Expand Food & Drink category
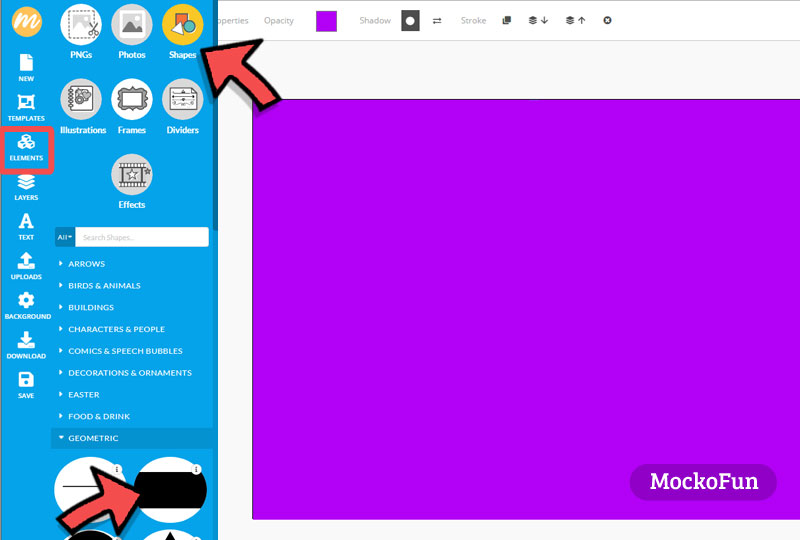The width and height of the screenshot is (800, 540). (99, 416)
